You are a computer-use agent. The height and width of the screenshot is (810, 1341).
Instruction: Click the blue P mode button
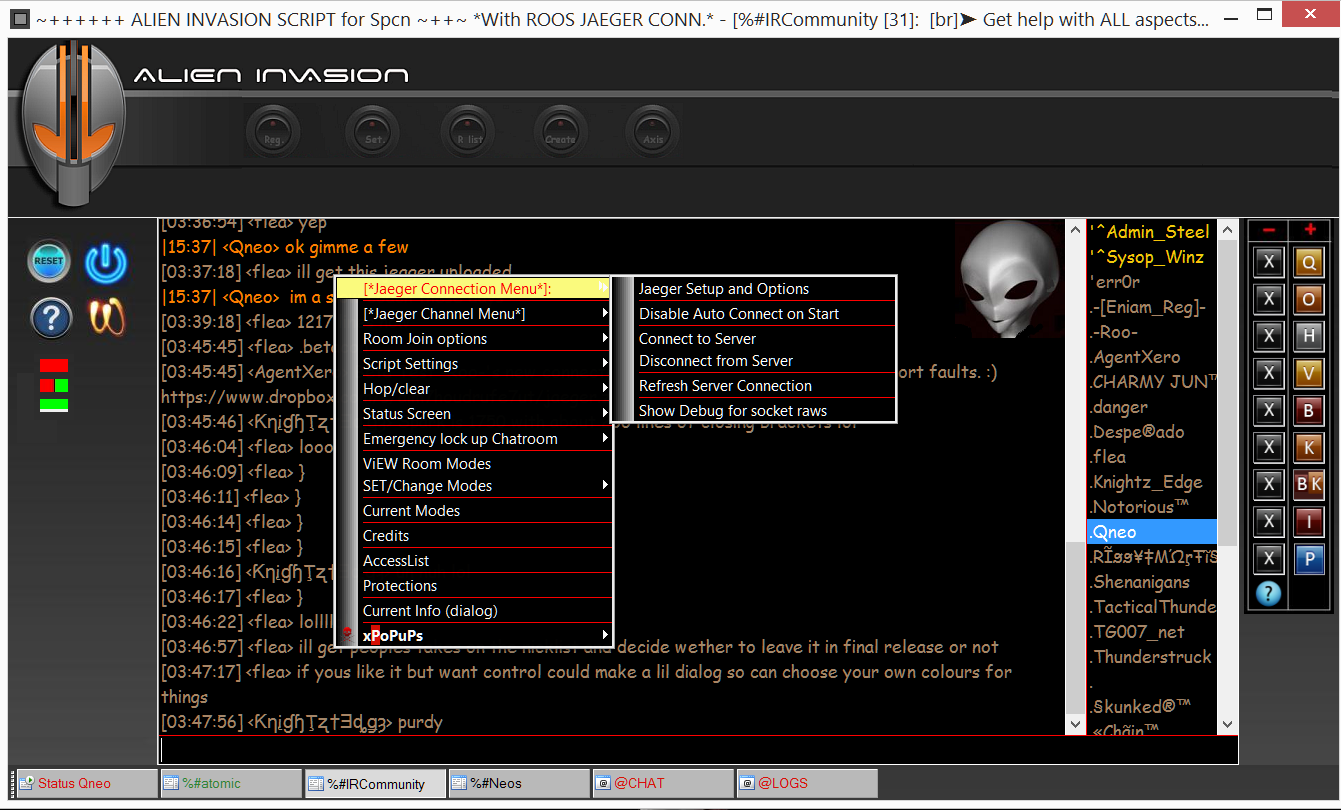[1309, 558]
